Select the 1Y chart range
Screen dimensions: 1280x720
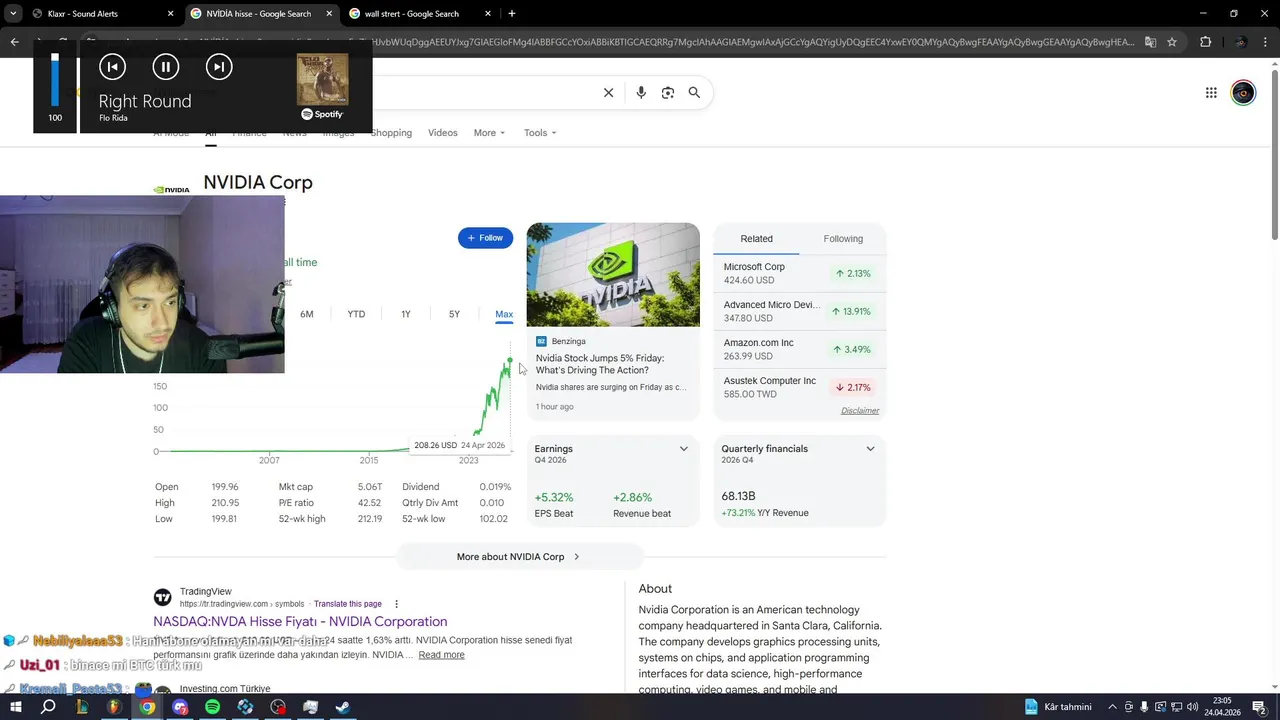tap(406, 314)
